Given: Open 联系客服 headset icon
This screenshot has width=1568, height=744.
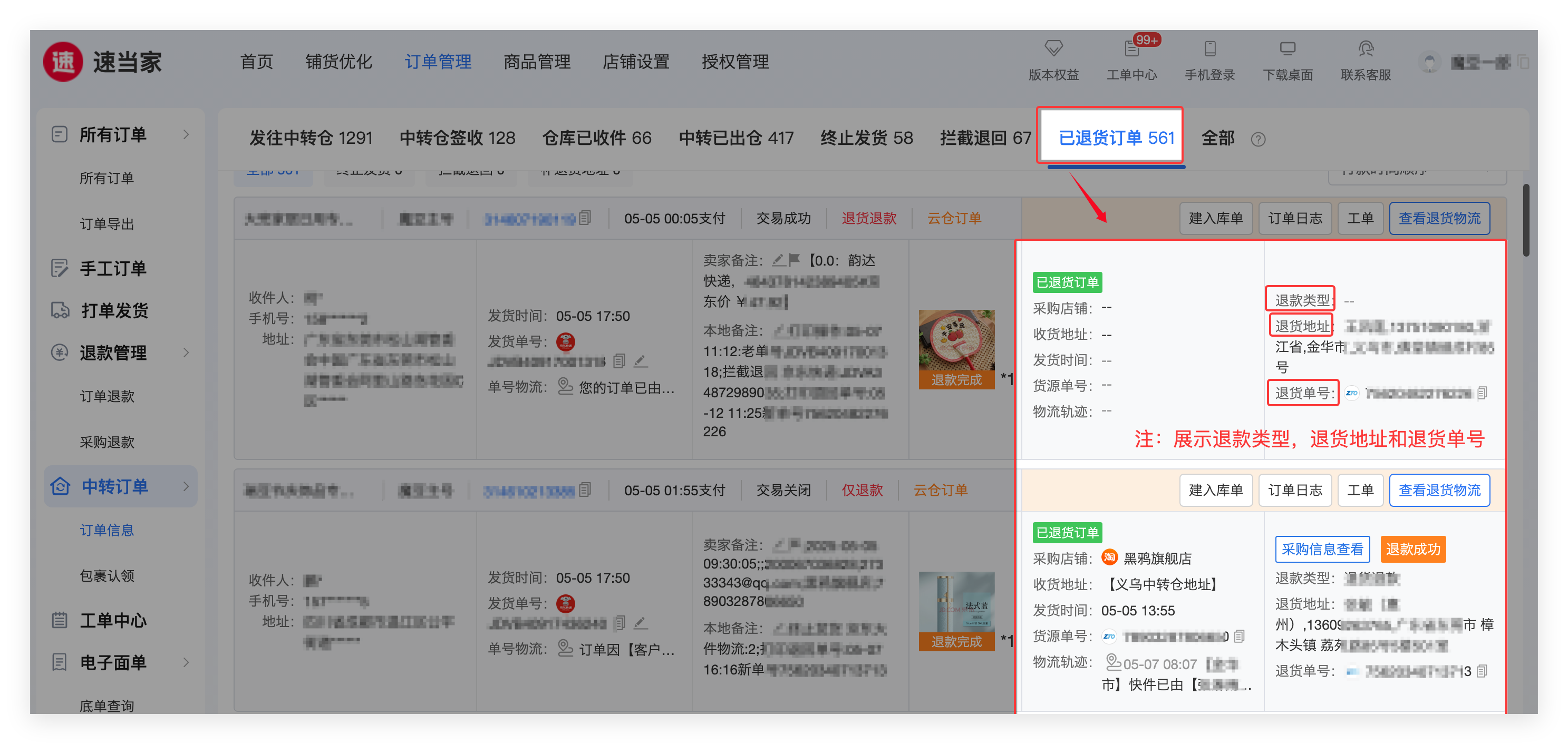Looking at the screenshot, I should tap(1366, 48).
